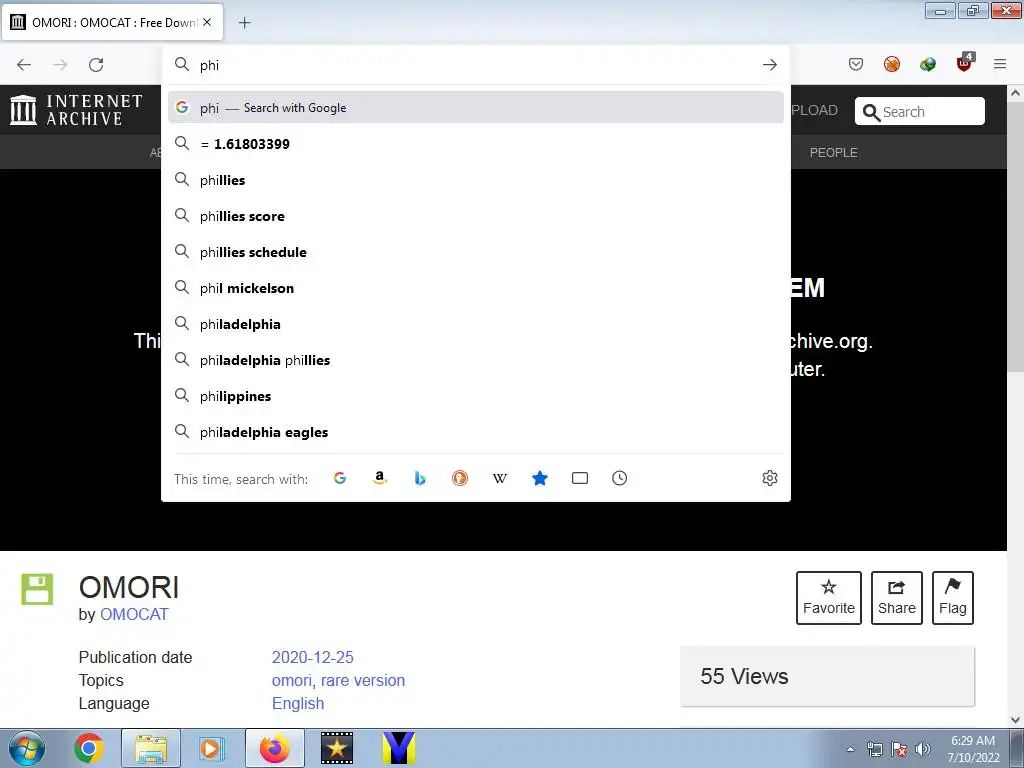
Task: Open search settings gear icon
Action: [770, 478]
